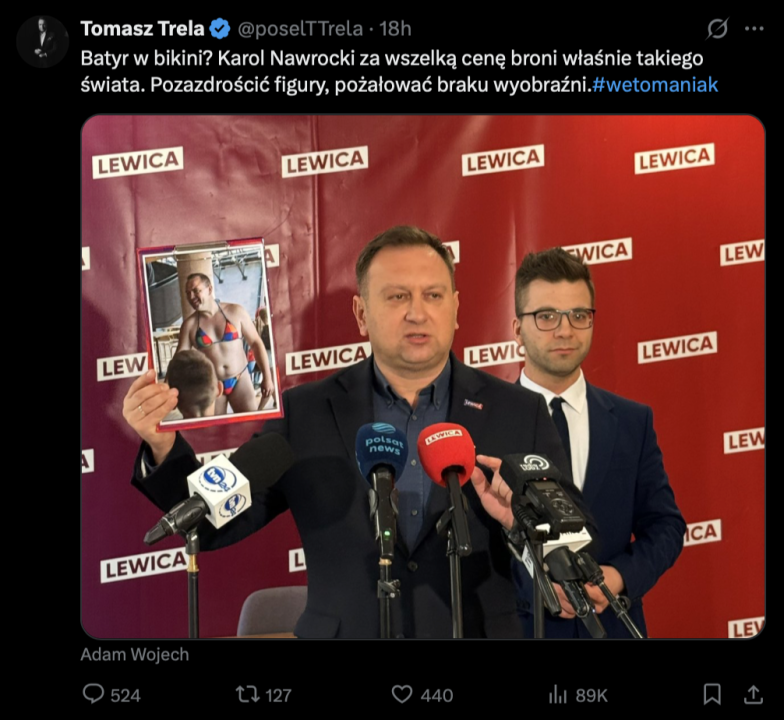Like the tweet with heart icon

tap(402, 694)
